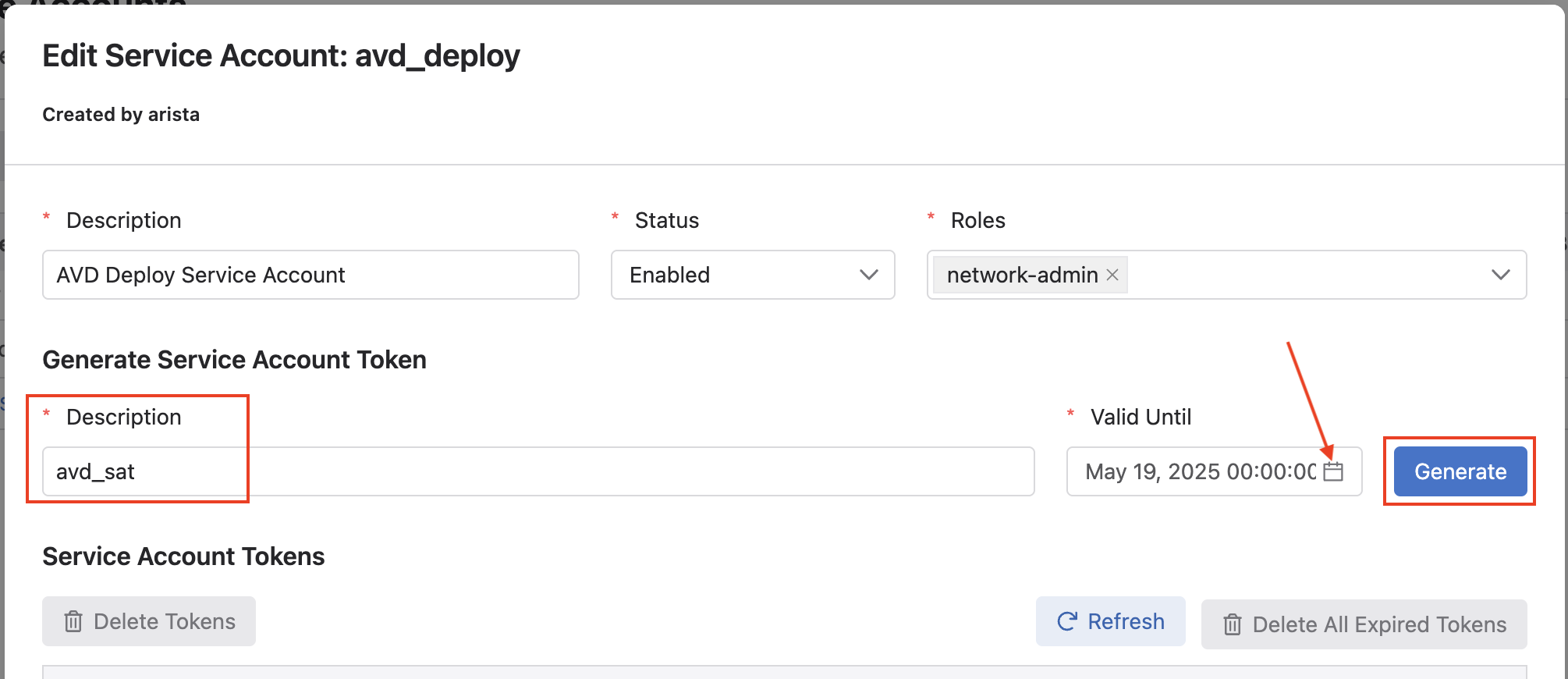Click the network-admin tag text
The width and height of the screenshot is (1568, 679).
coord(1022,275)
